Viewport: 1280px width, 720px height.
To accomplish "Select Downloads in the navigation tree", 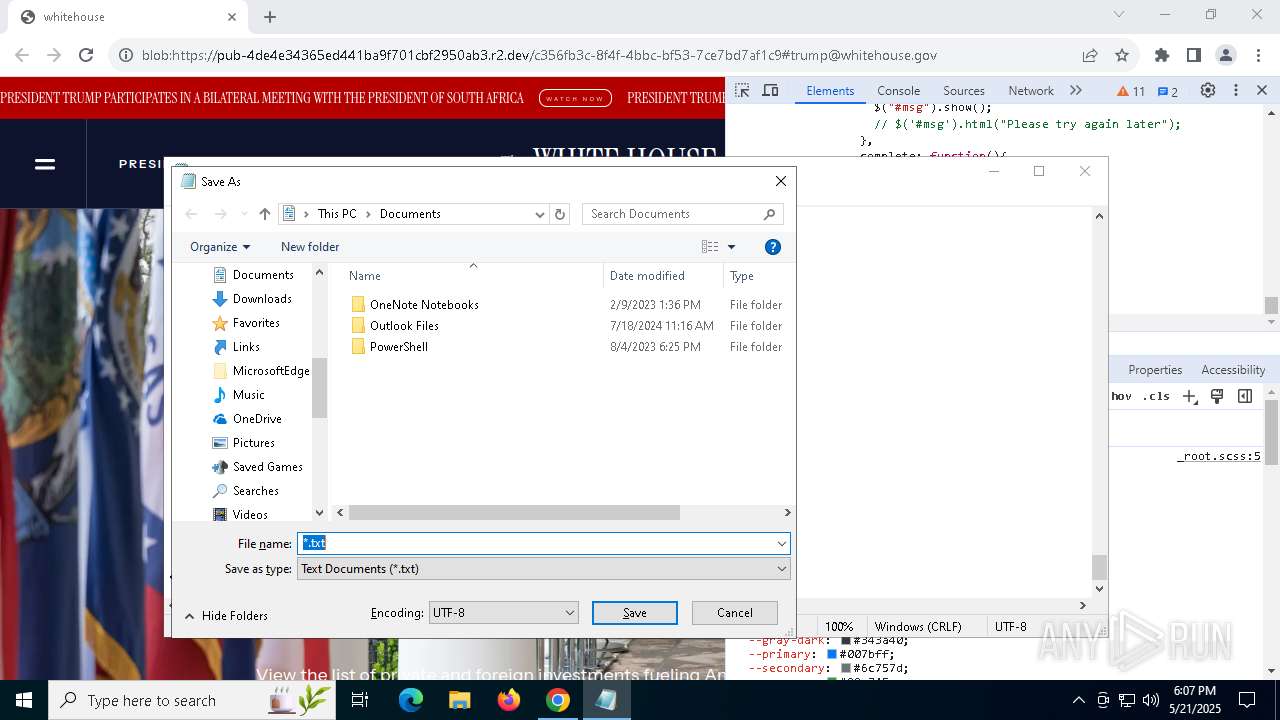I will 252,299.
